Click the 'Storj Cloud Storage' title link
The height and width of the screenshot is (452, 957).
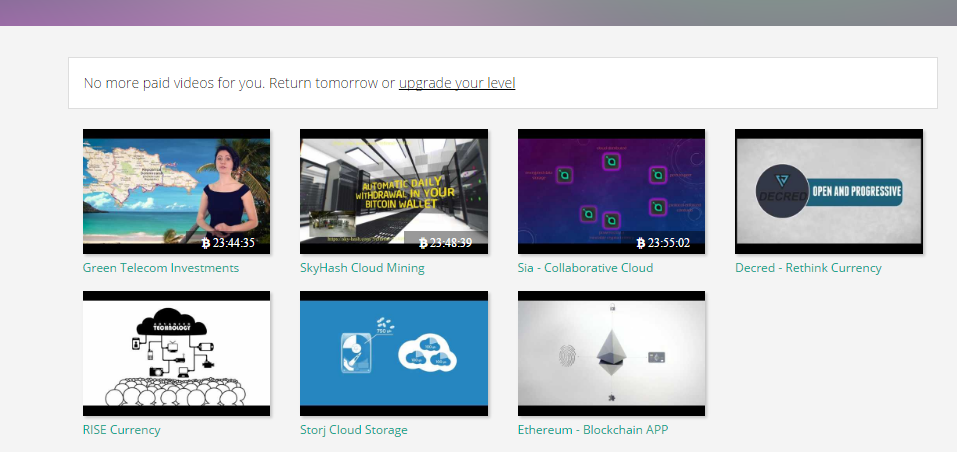(x=353, y=430)
